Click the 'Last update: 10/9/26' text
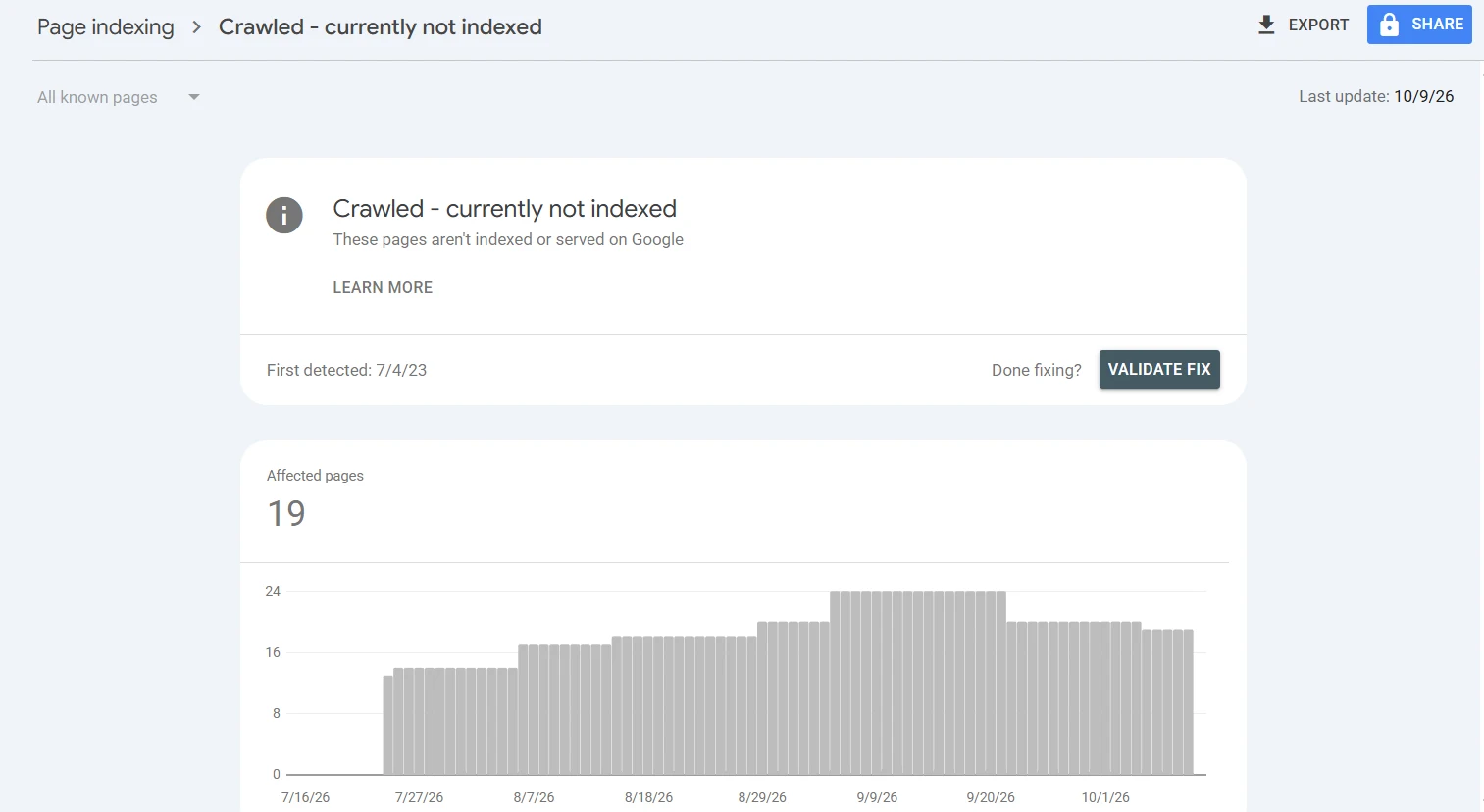Image resolution: width=1484 pixels, height=812 pixels. pyautogui.click(x=1376, y=96)
